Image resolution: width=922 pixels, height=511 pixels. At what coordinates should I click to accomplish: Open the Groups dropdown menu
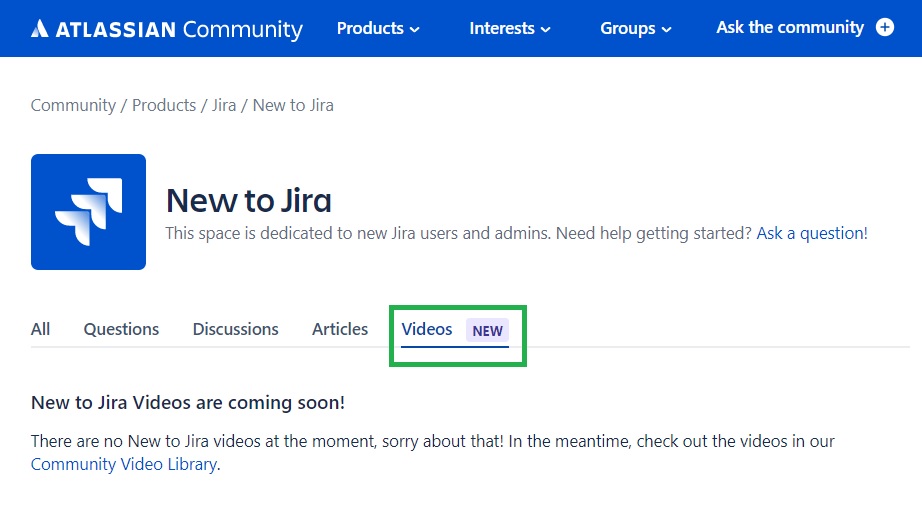pos(635,28)
